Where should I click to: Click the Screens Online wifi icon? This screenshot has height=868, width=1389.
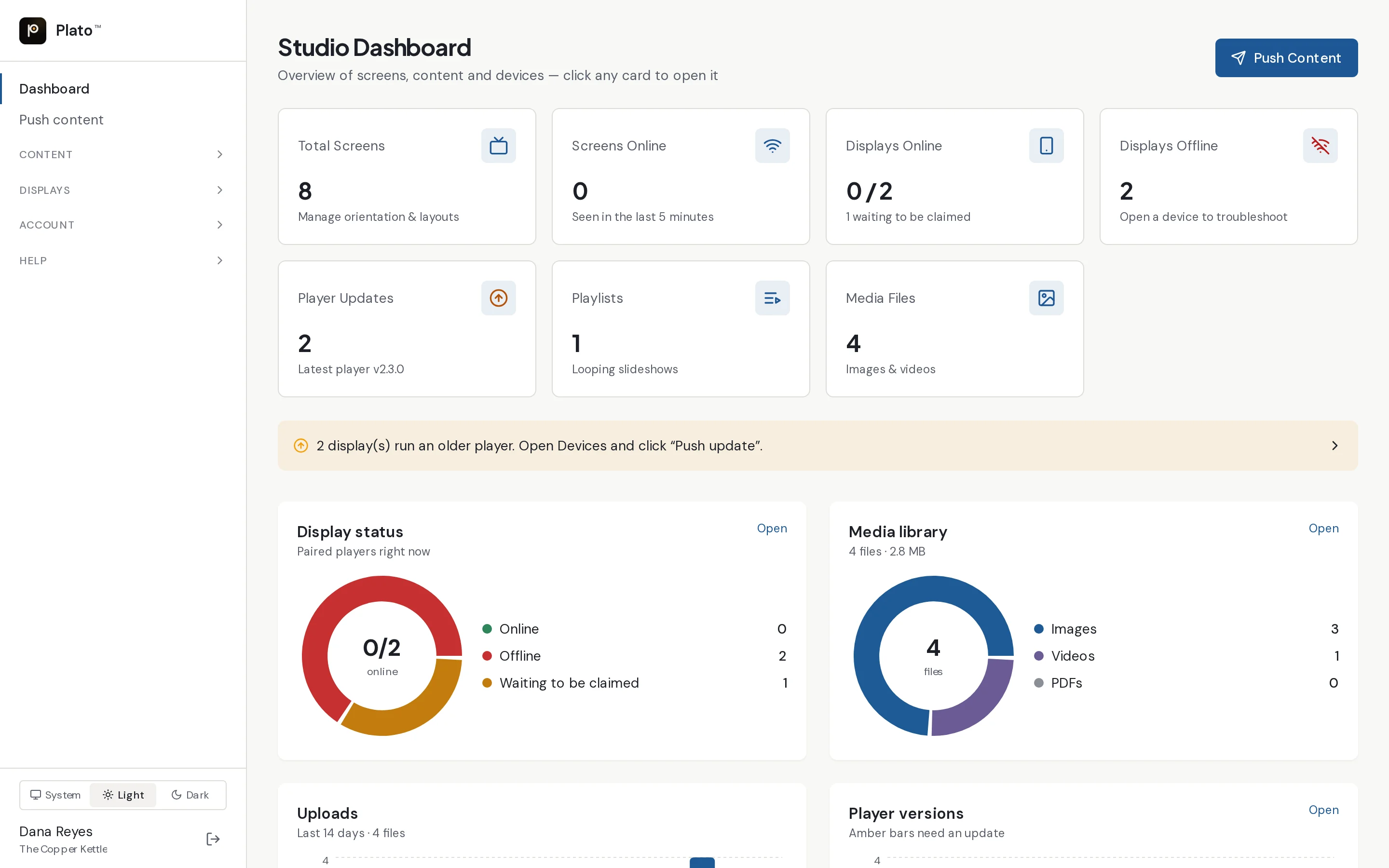coord(772,146)
